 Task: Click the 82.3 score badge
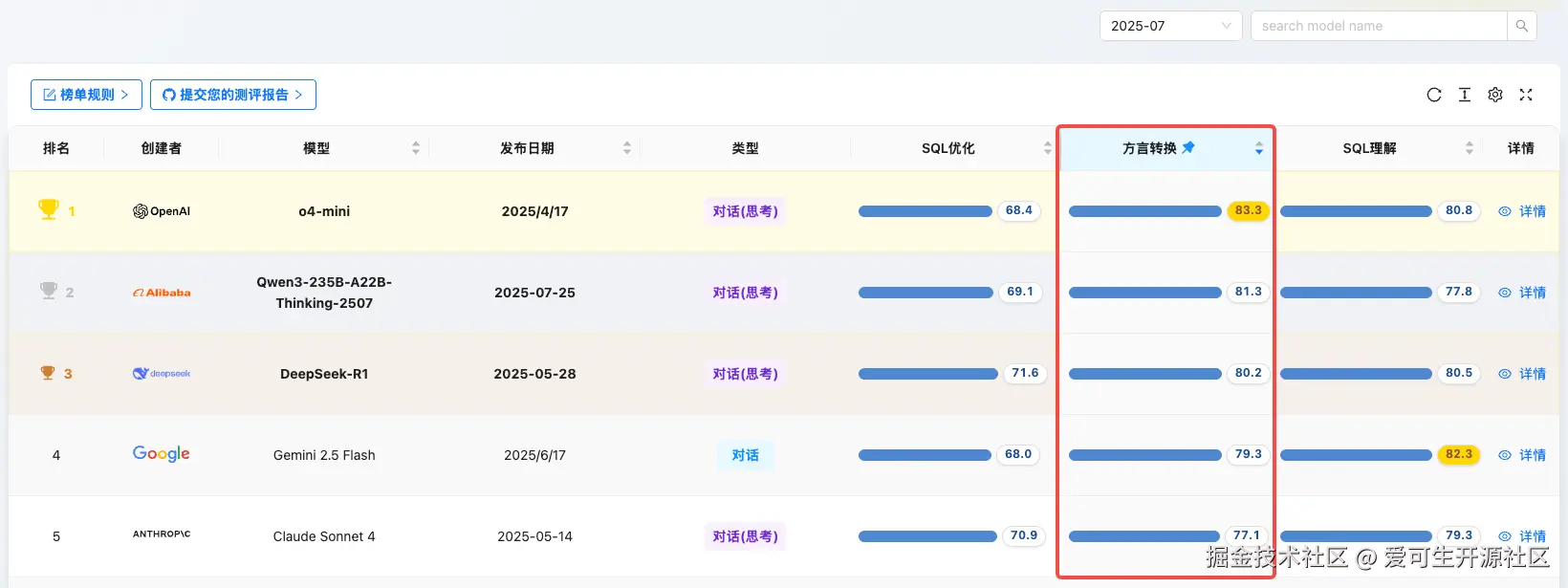pyautogui.click(x=1459, y=454)
